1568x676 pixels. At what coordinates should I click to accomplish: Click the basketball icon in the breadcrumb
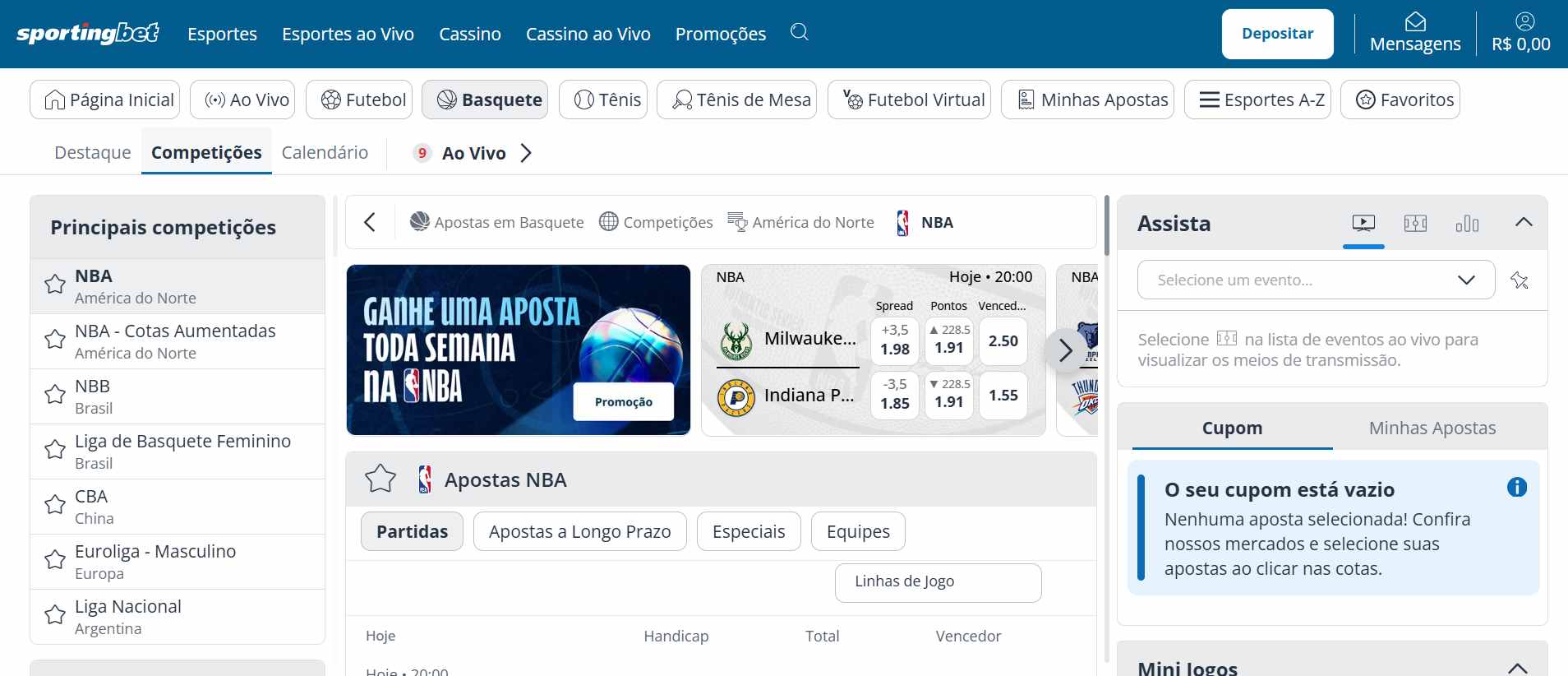tap(420, 221)
